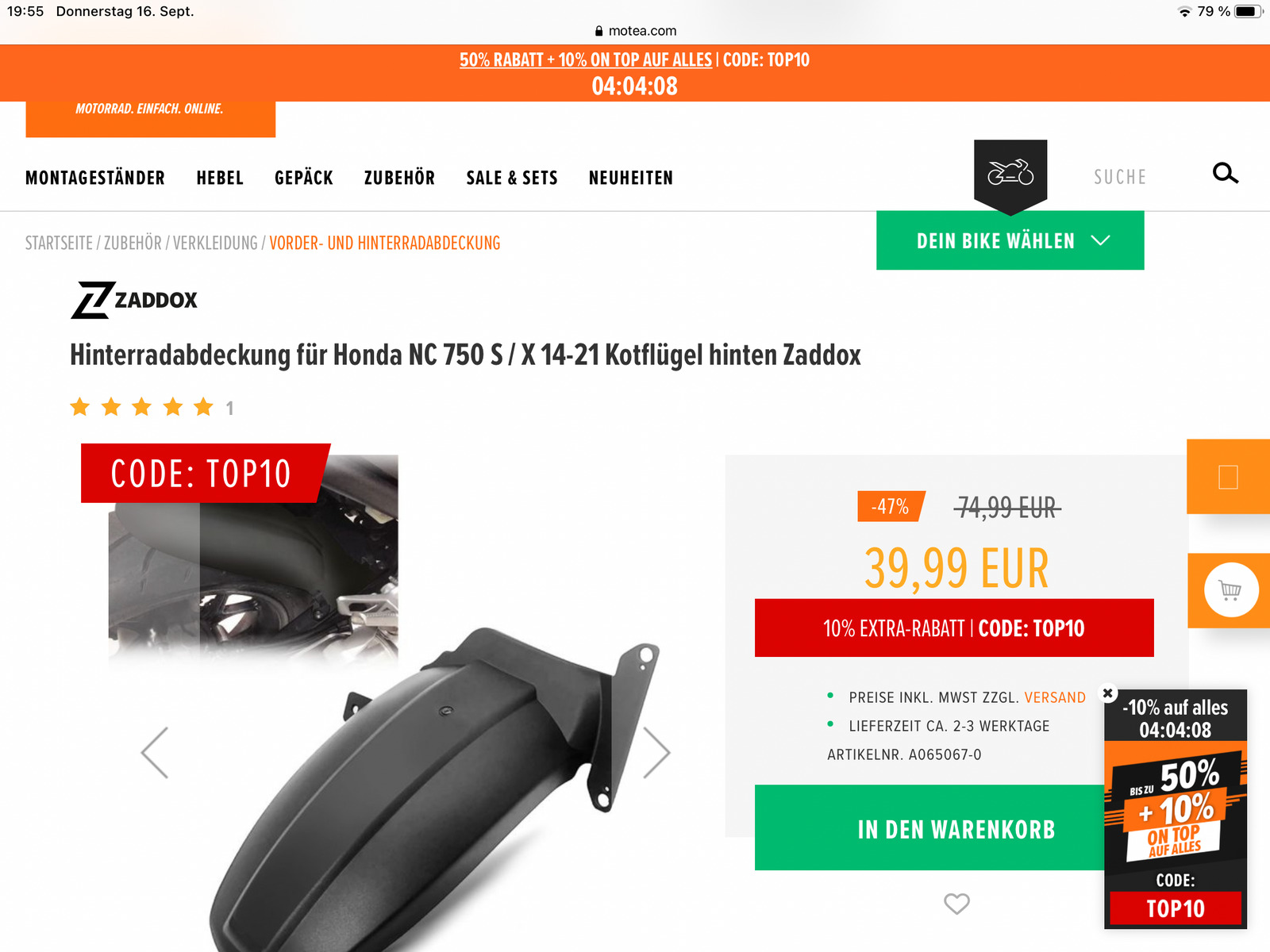The image size is (1270, 952).
Task: Click the Zaddox brand logo
Action: (134, 300)
